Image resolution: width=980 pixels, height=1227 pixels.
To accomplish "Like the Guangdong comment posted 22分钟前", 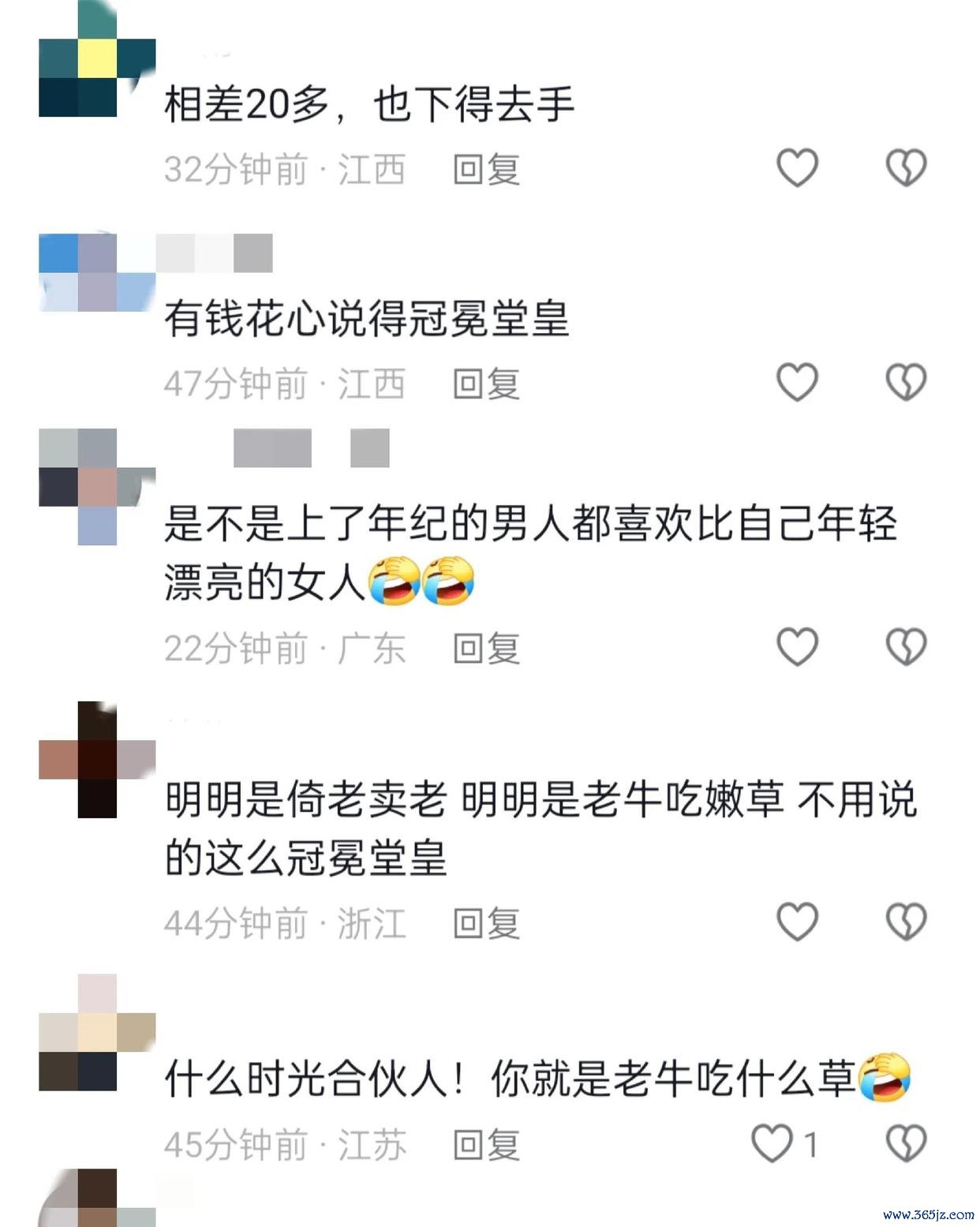I will point(797,646).
